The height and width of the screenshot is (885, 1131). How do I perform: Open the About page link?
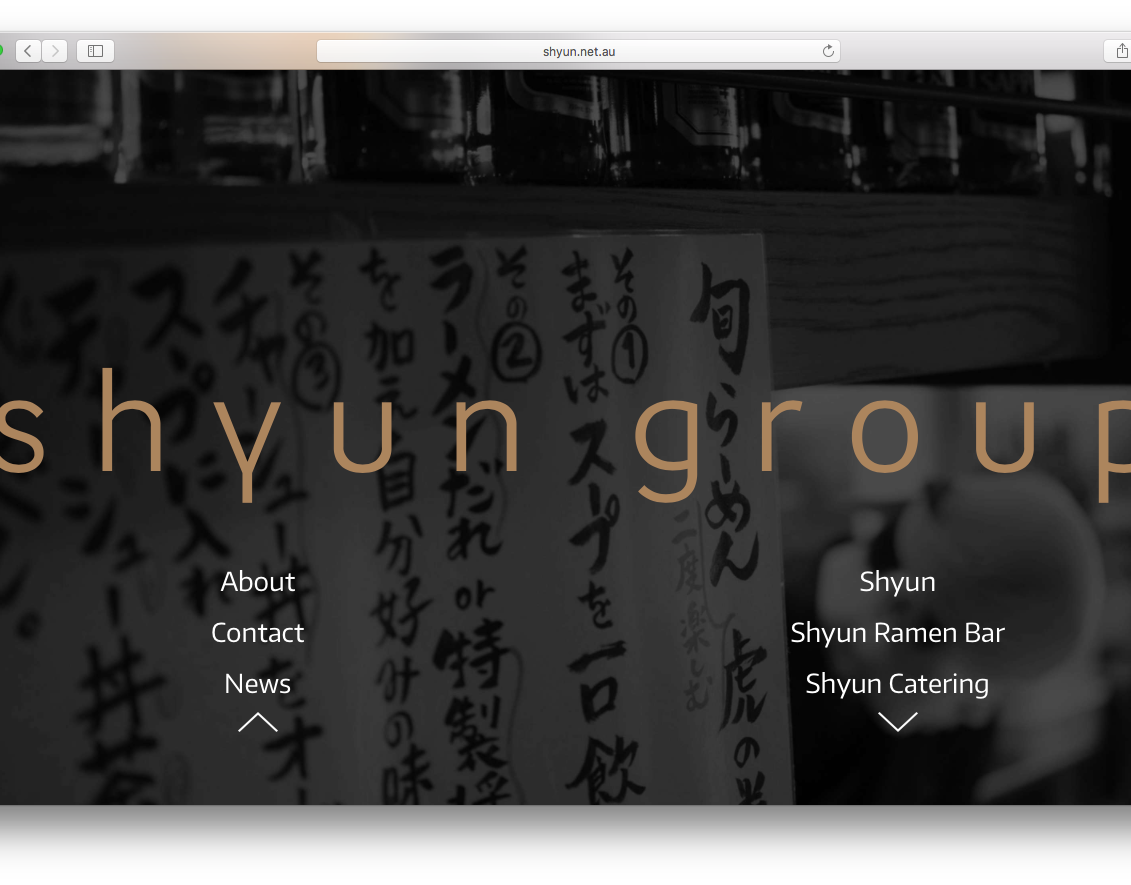pos(258,581)
